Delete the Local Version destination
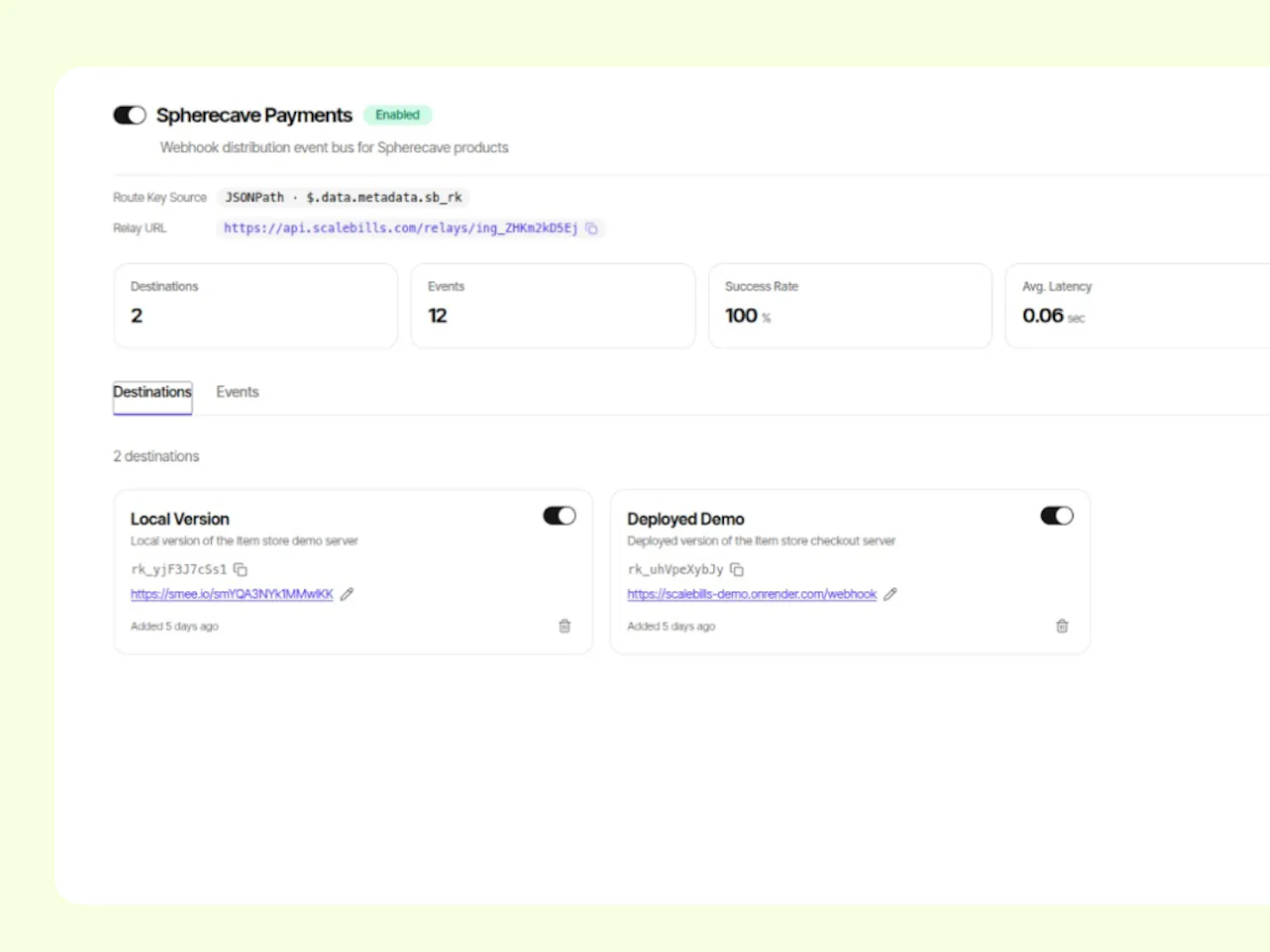Image resolution: width=1270 pixels, height=952 pixels. [564, 626]
